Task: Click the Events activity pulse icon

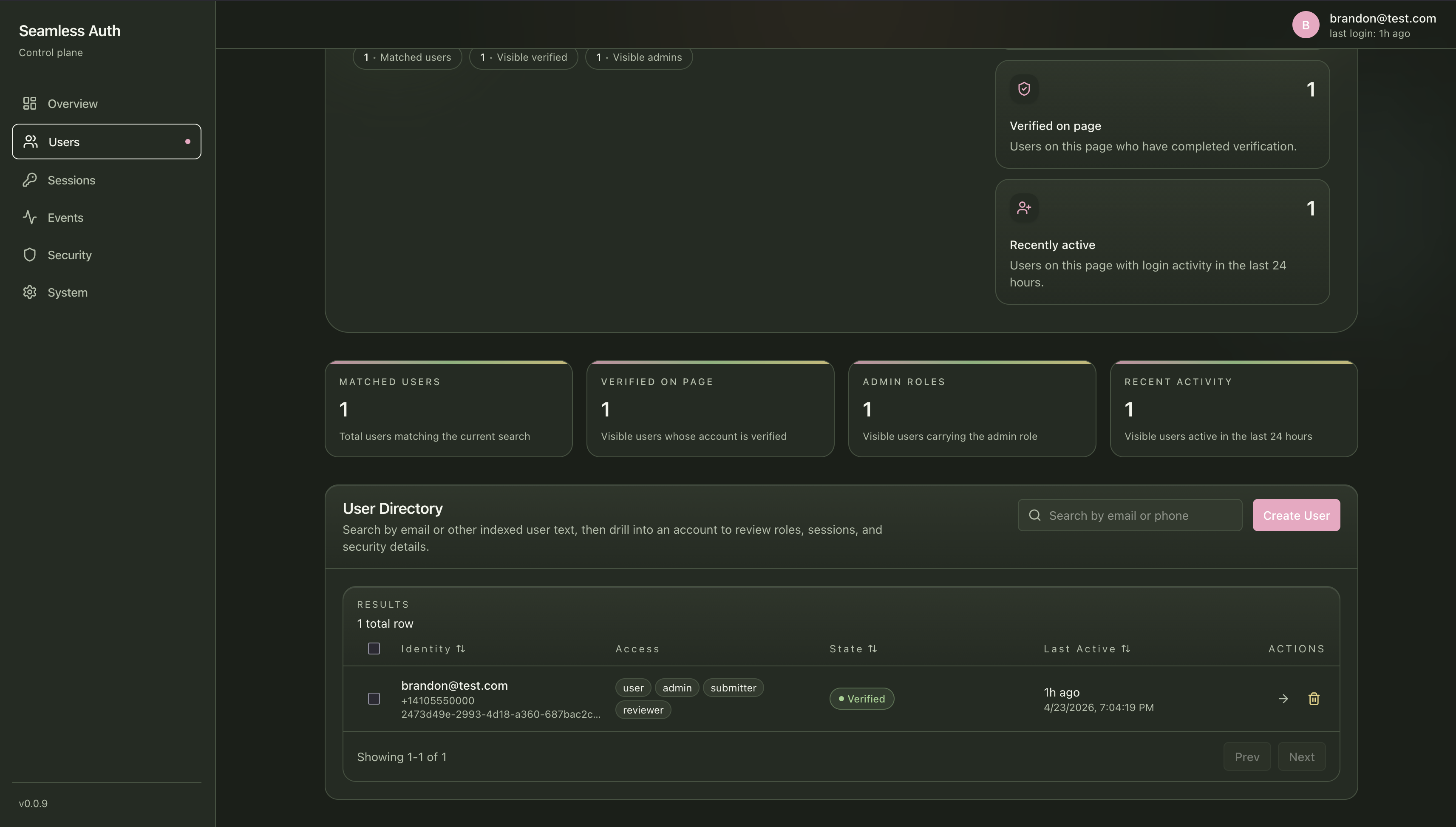Action: [x=29, y=218]
